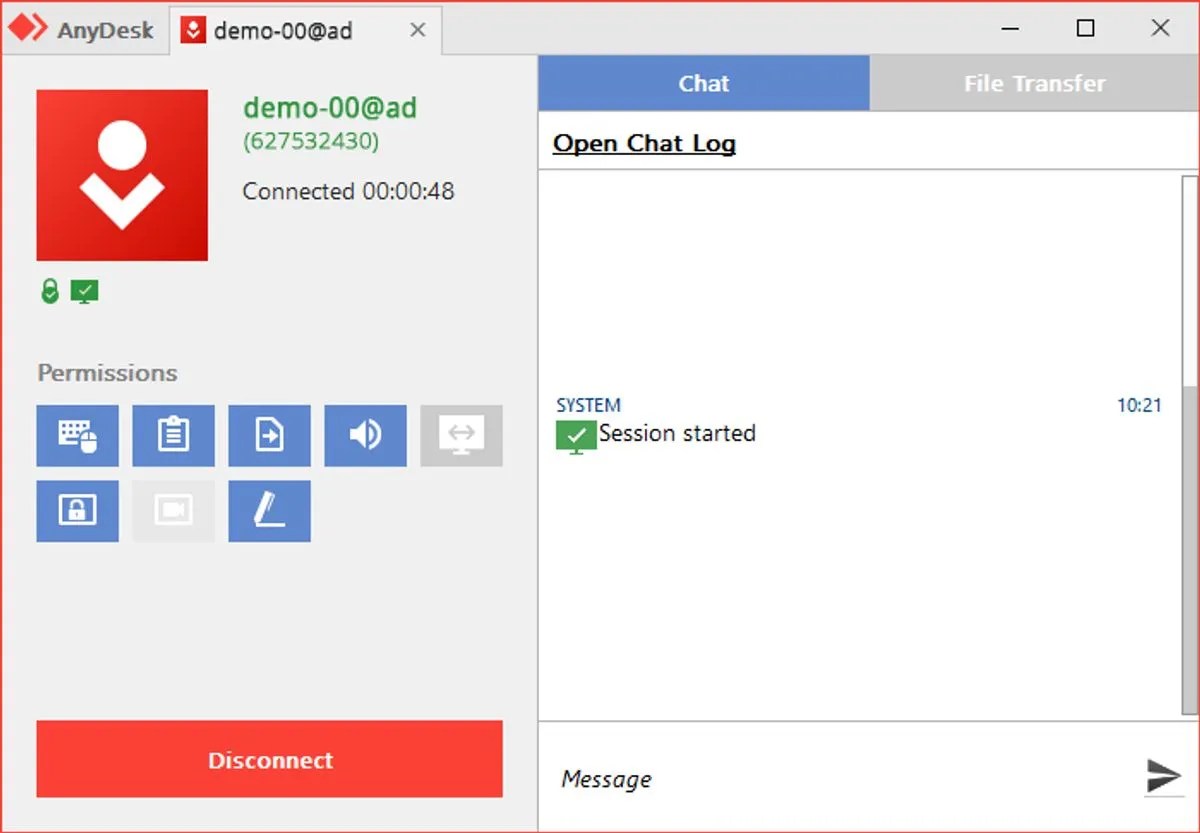Click the 10:21 message timestamp
The height and width of the screenshot is (833, 1200).
(x=1139, y=405)
